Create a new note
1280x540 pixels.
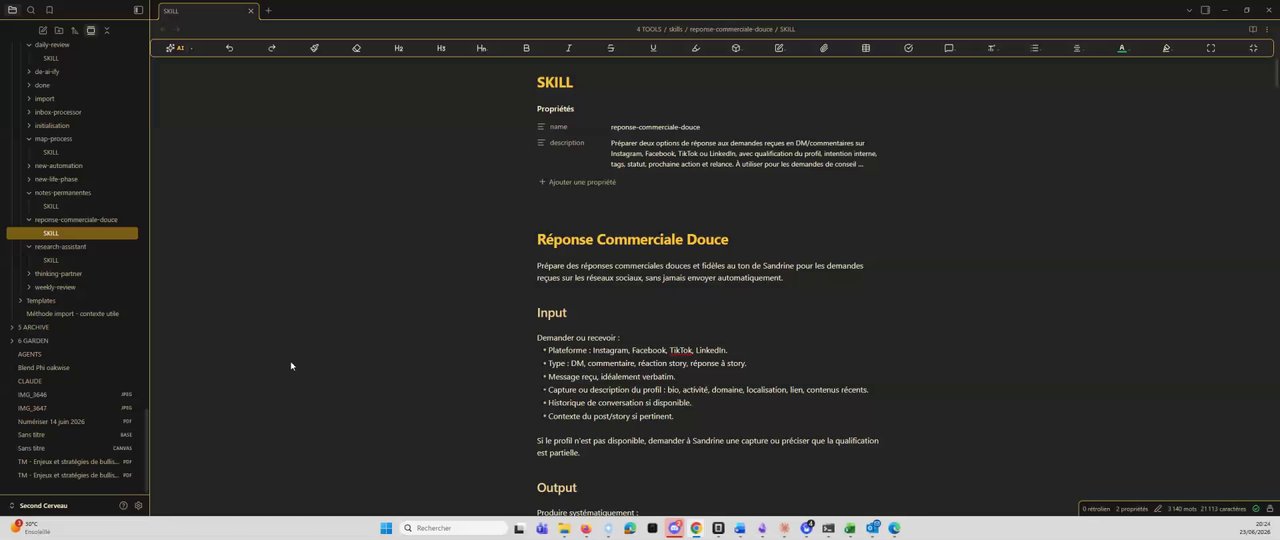(x=42, y=30)
